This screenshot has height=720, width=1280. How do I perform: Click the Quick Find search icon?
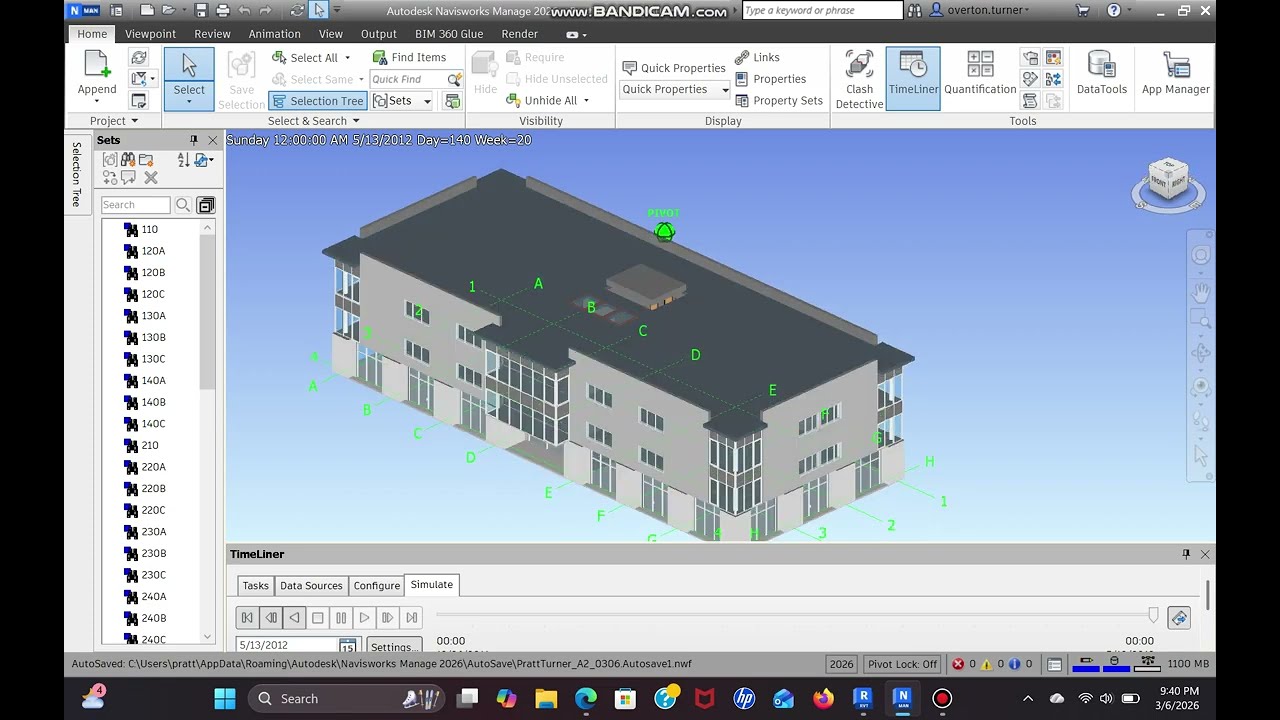(x=454, y=79)
